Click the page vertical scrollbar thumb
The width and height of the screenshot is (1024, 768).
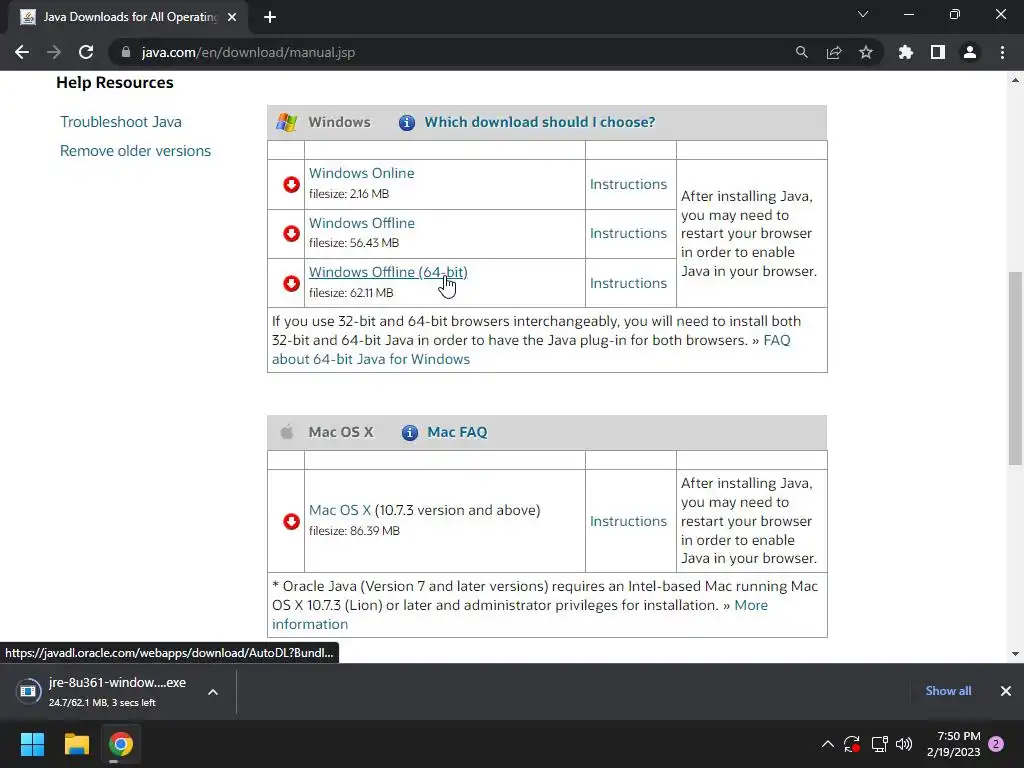[1015, 369]
